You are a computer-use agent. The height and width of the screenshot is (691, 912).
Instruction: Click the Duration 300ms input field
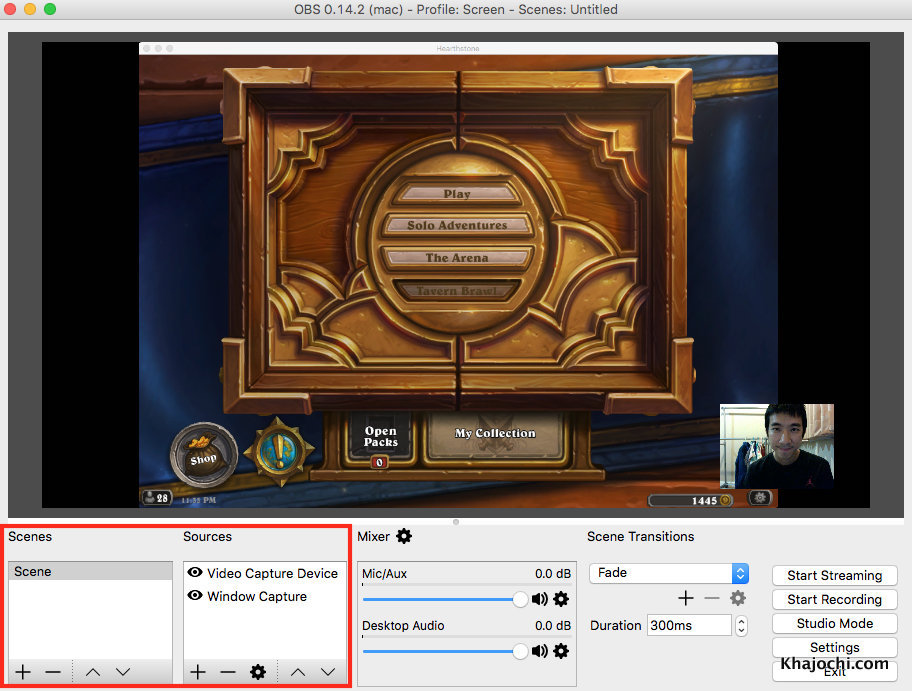689,626
